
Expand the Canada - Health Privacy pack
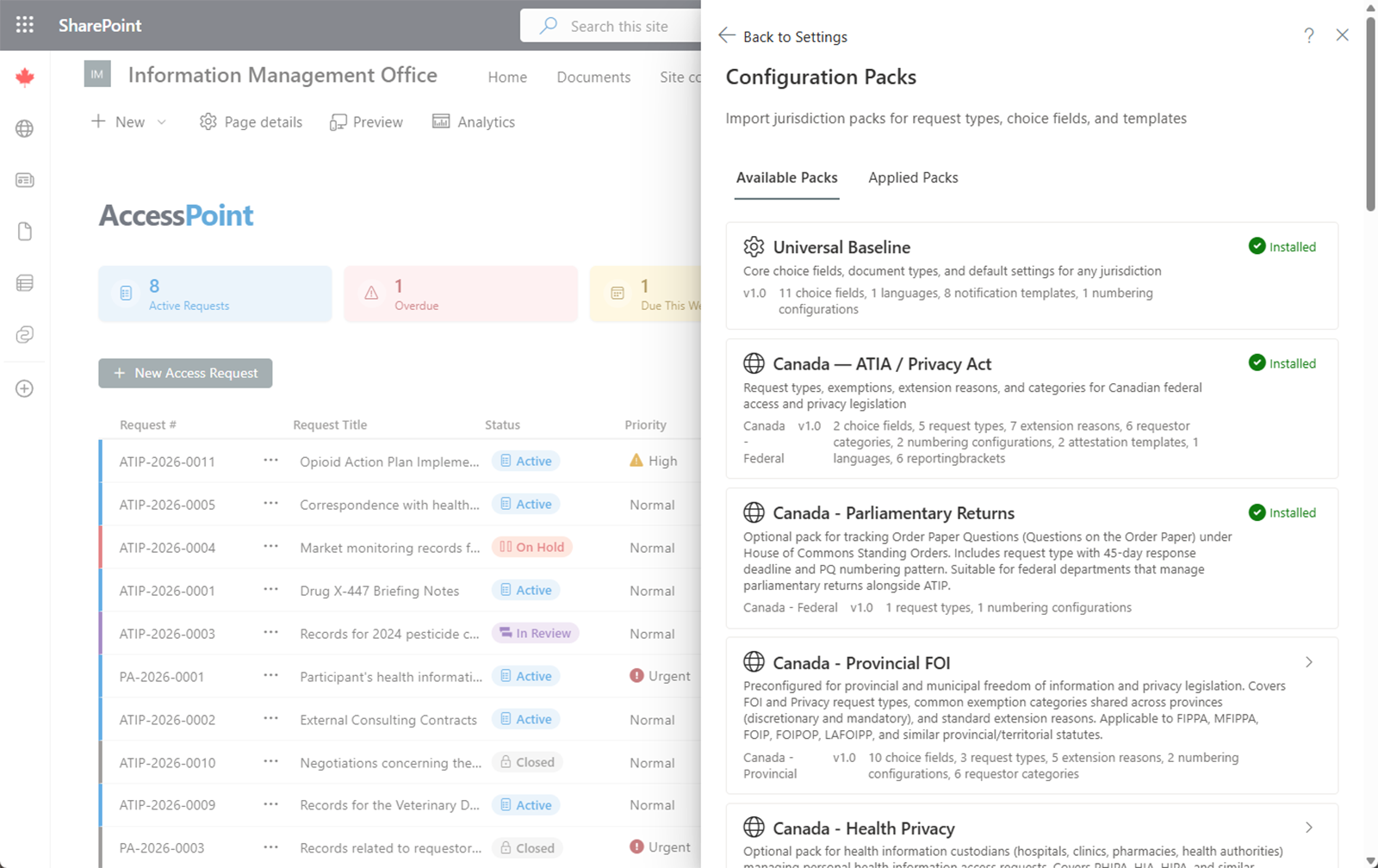pos(1308,828)
